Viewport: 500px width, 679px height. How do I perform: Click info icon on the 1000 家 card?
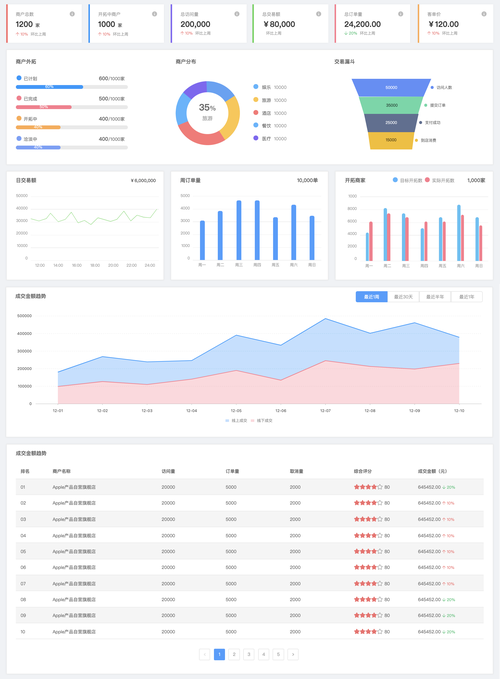155,14
